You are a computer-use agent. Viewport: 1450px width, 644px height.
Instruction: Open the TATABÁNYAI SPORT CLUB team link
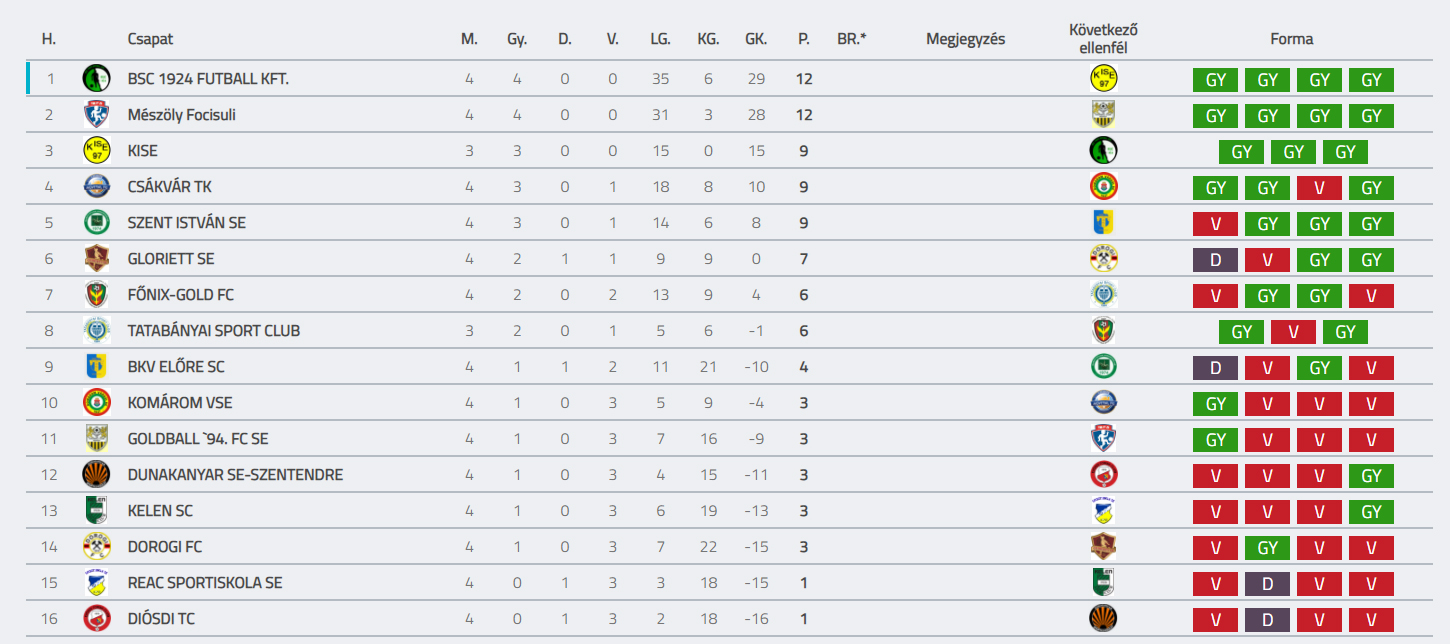[x=214, y=330]
